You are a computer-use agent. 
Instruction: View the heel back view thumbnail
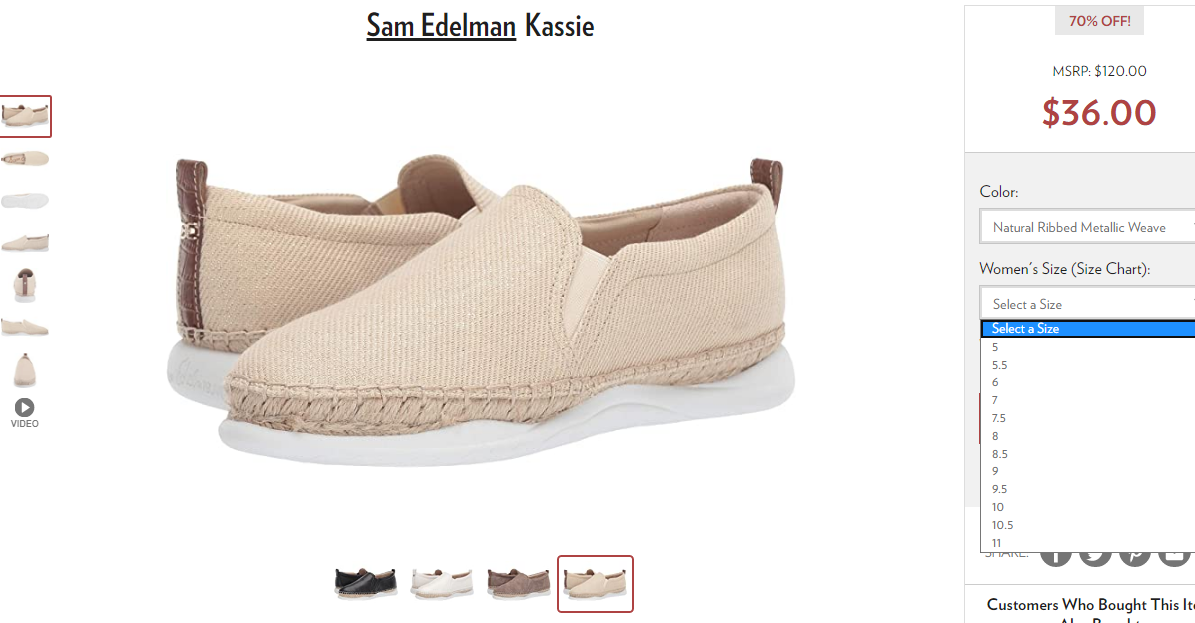pyautogui.click(x=24, y=285)
